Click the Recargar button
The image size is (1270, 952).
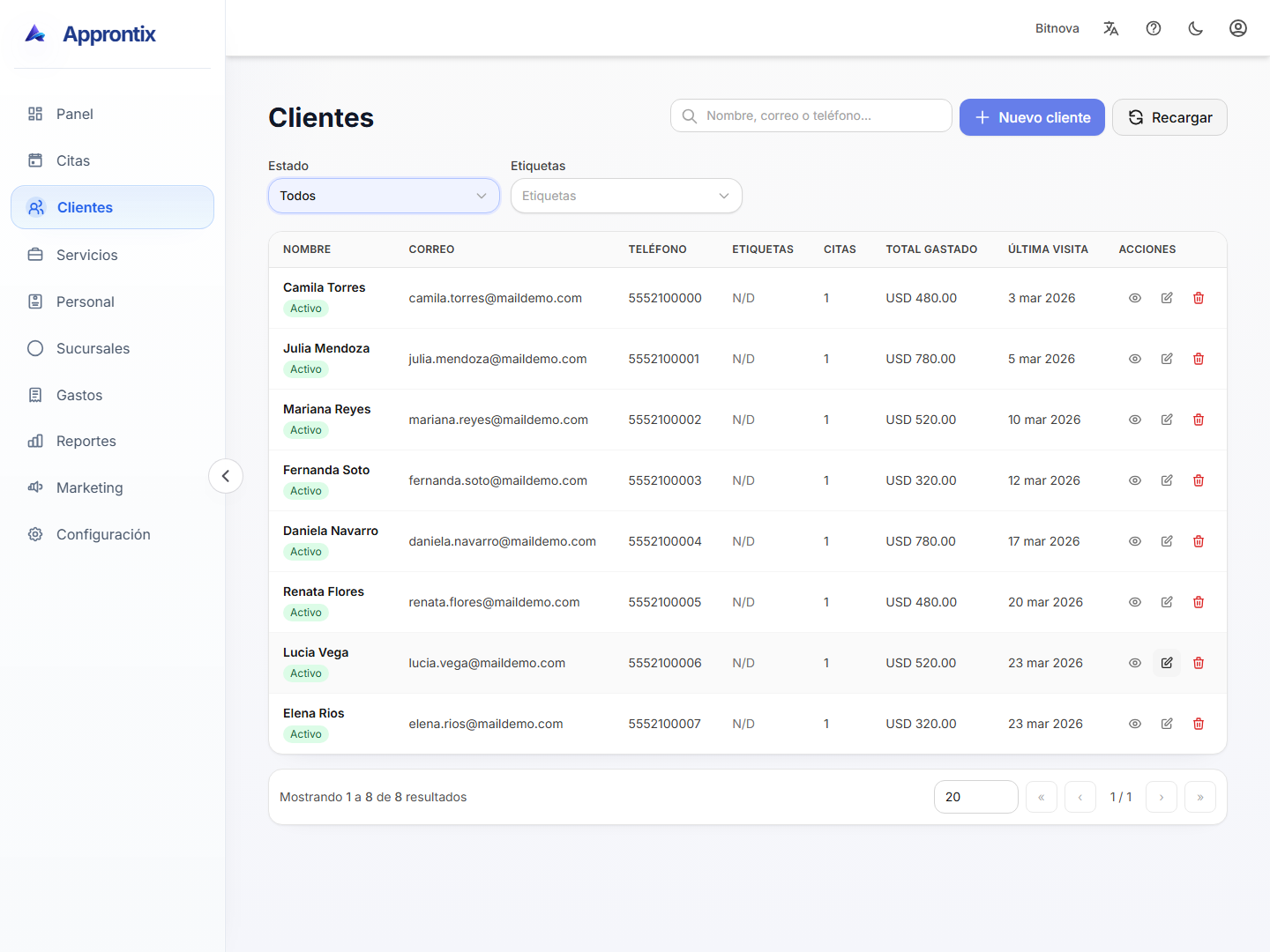click(1169, 117)
